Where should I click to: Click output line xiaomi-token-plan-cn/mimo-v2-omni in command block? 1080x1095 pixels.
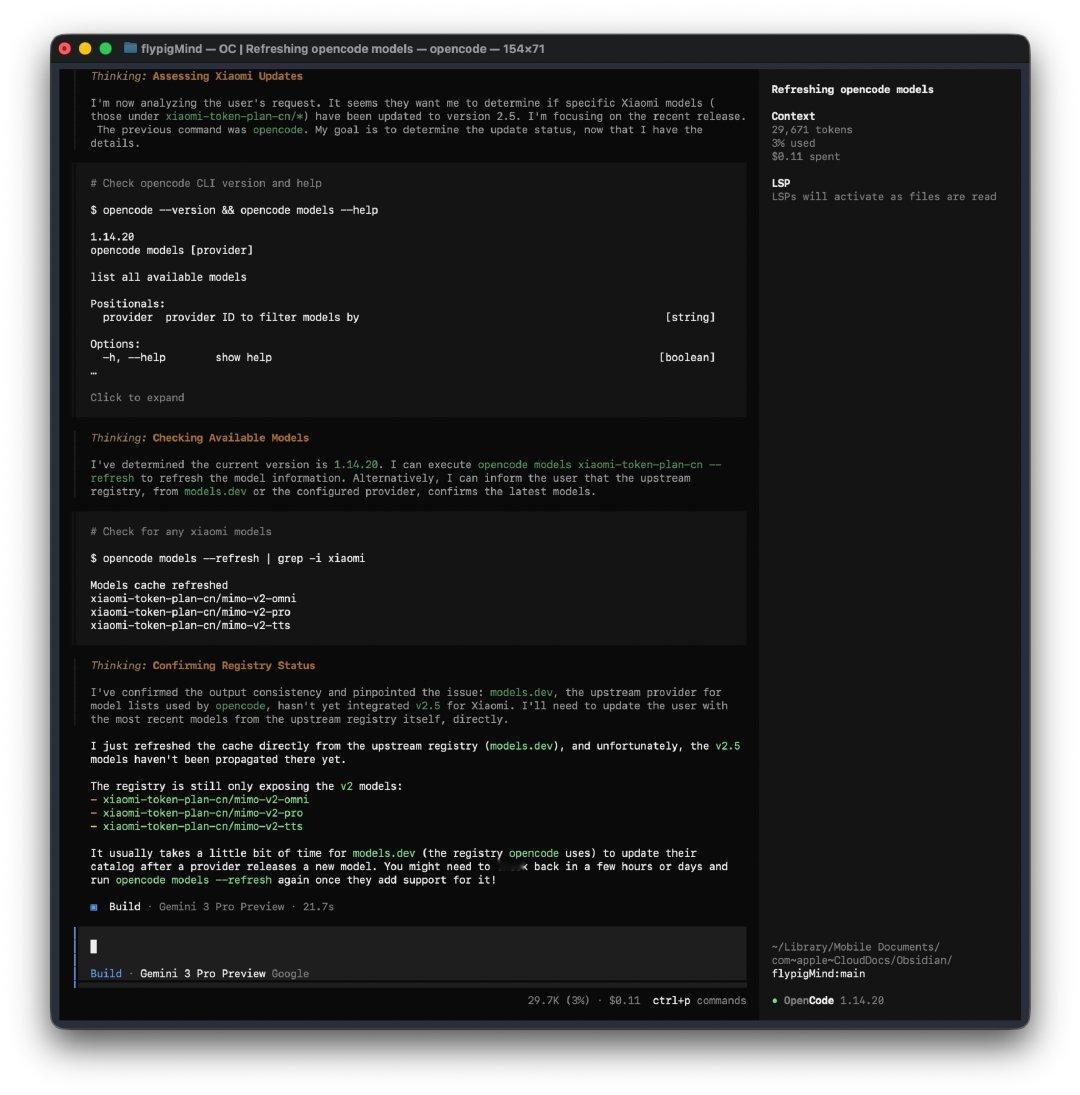193,598
